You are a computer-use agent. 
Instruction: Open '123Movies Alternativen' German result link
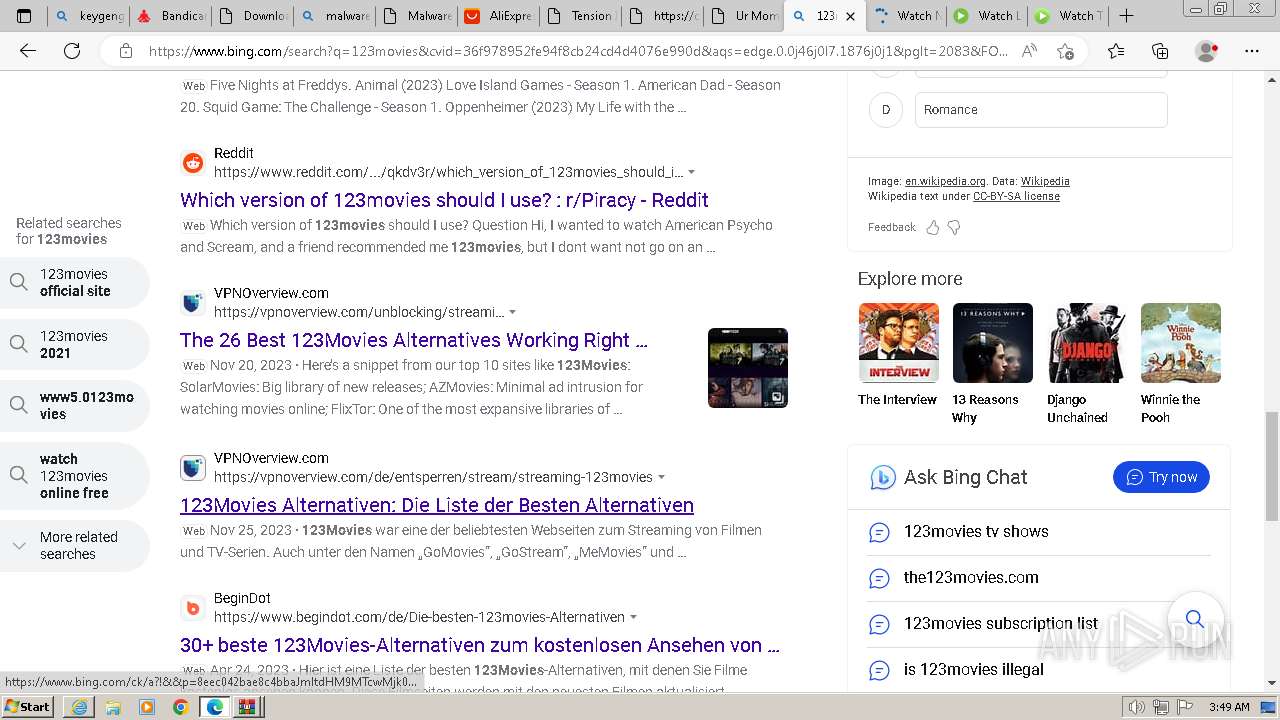click(437, 505)
